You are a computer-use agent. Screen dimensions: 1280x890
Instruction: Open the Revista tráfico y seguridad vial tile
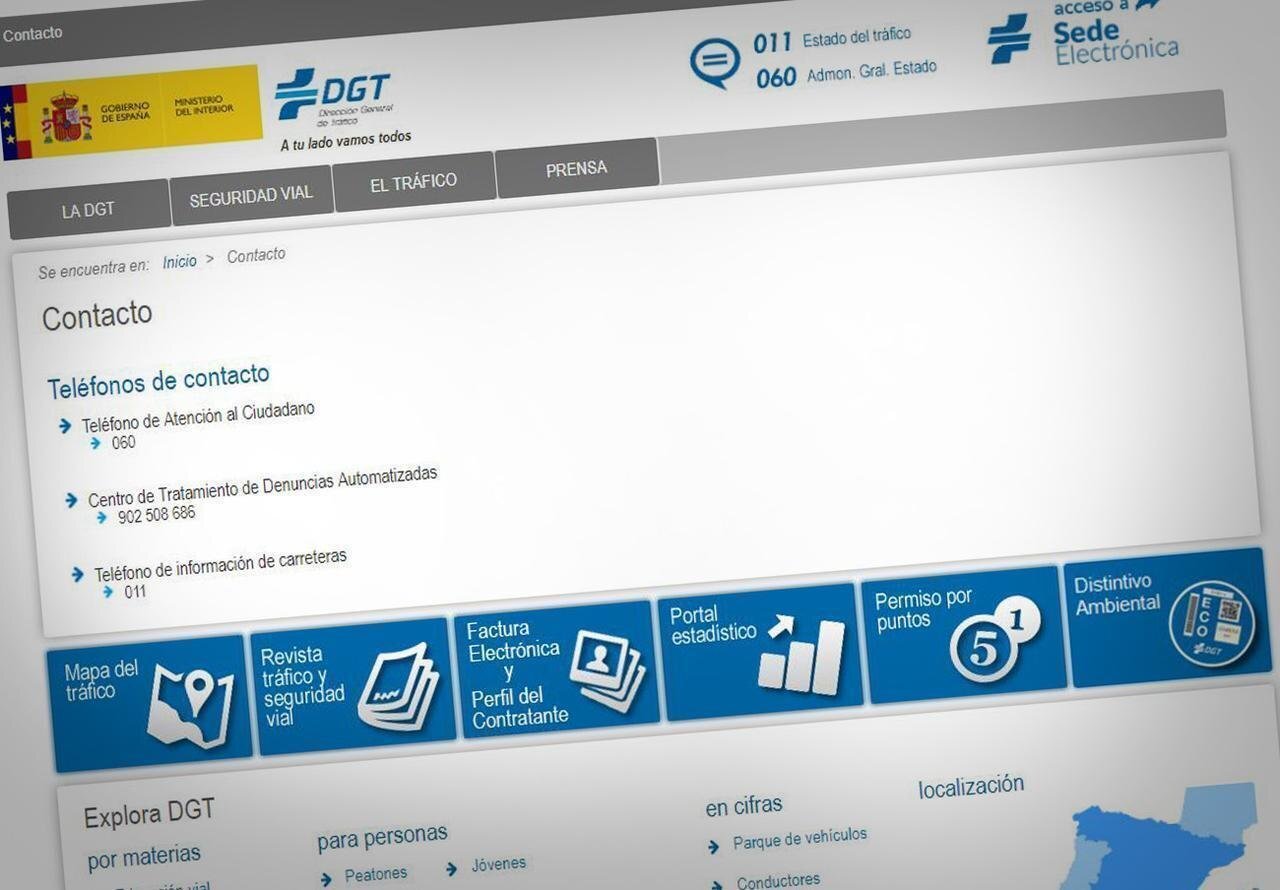tap(353, 686)
